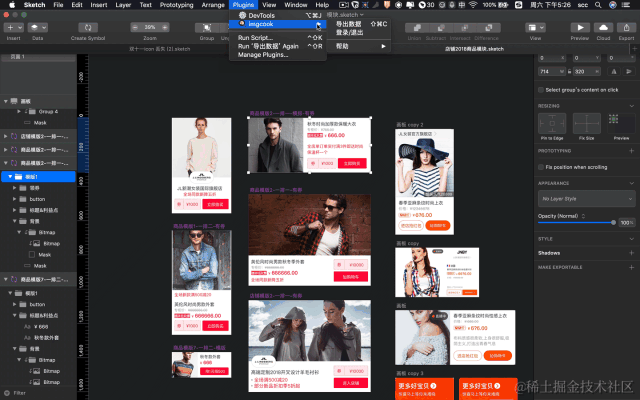Viewport: 640px width, 400px height.
Task: Collapse the Appearance section chevron
Action: point(631,183)
